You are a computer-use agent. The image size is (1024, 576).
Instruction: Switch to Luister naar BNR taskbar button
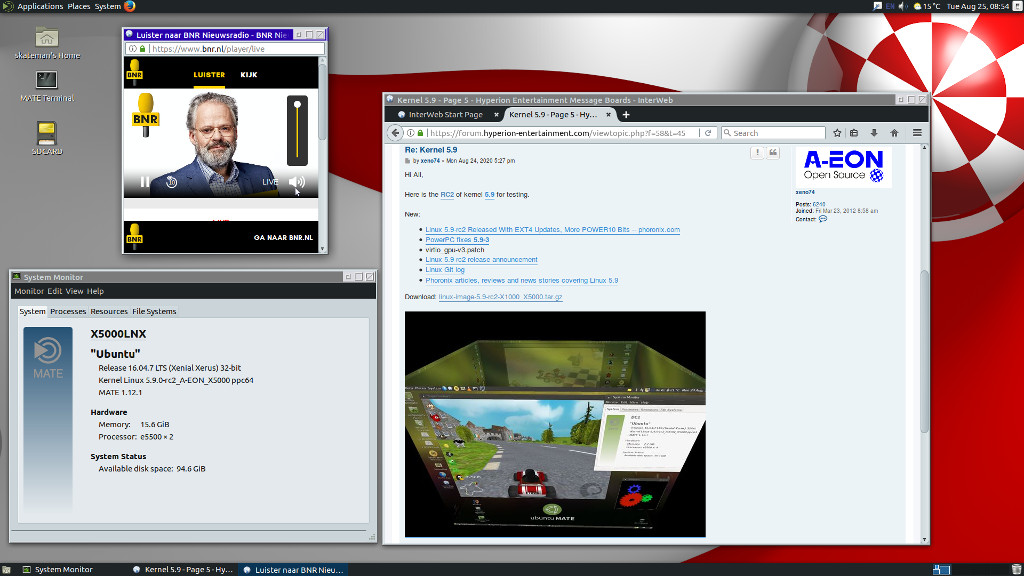click(x=293, y=569)
